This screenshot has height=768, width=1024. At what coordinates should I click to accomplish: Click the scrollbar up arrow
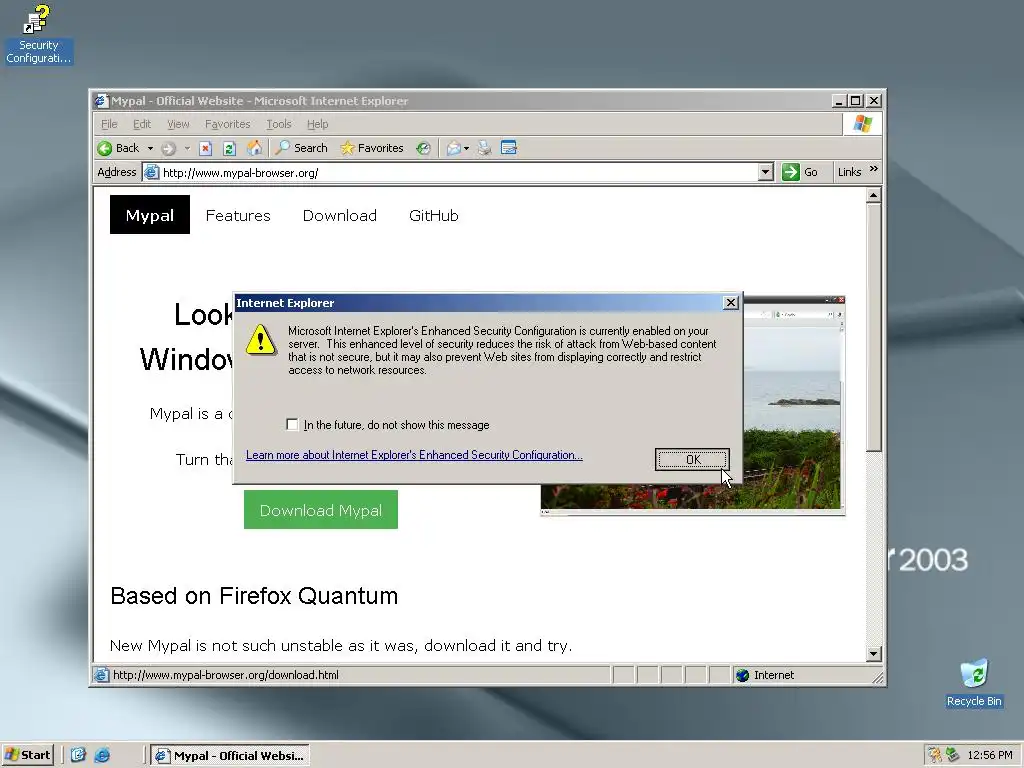(874, 195)
